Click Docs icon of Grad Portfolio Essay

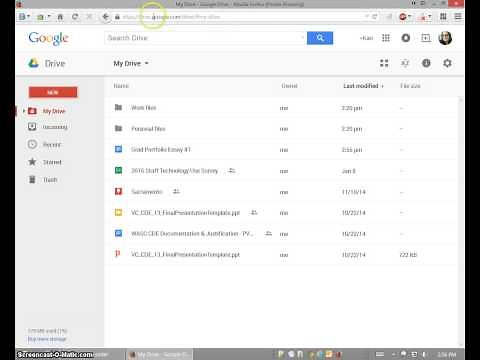click(118, 149)
